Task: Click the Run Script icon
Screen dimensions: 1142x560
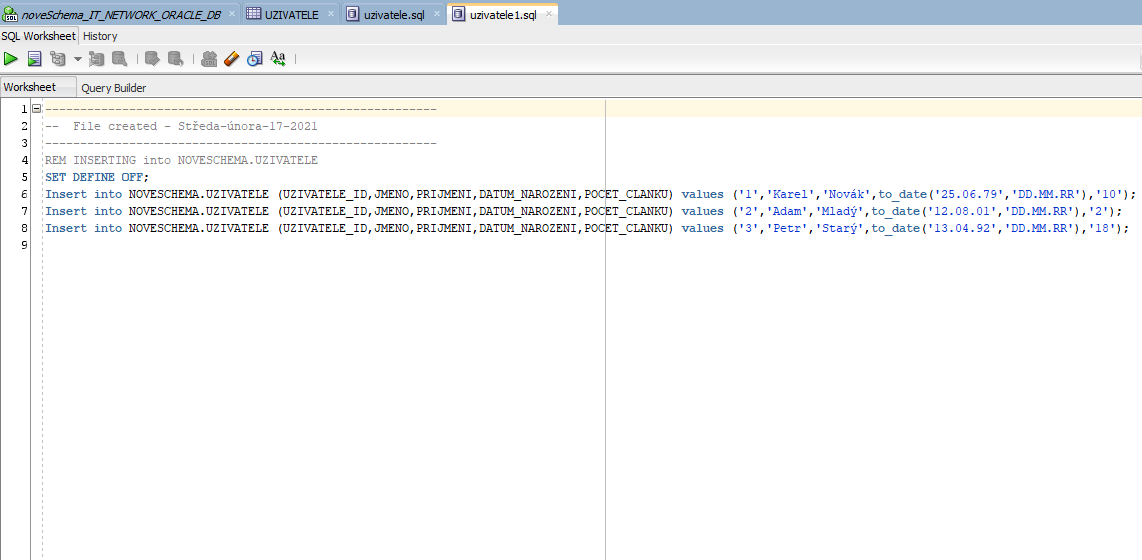Action: coord(34,59)
